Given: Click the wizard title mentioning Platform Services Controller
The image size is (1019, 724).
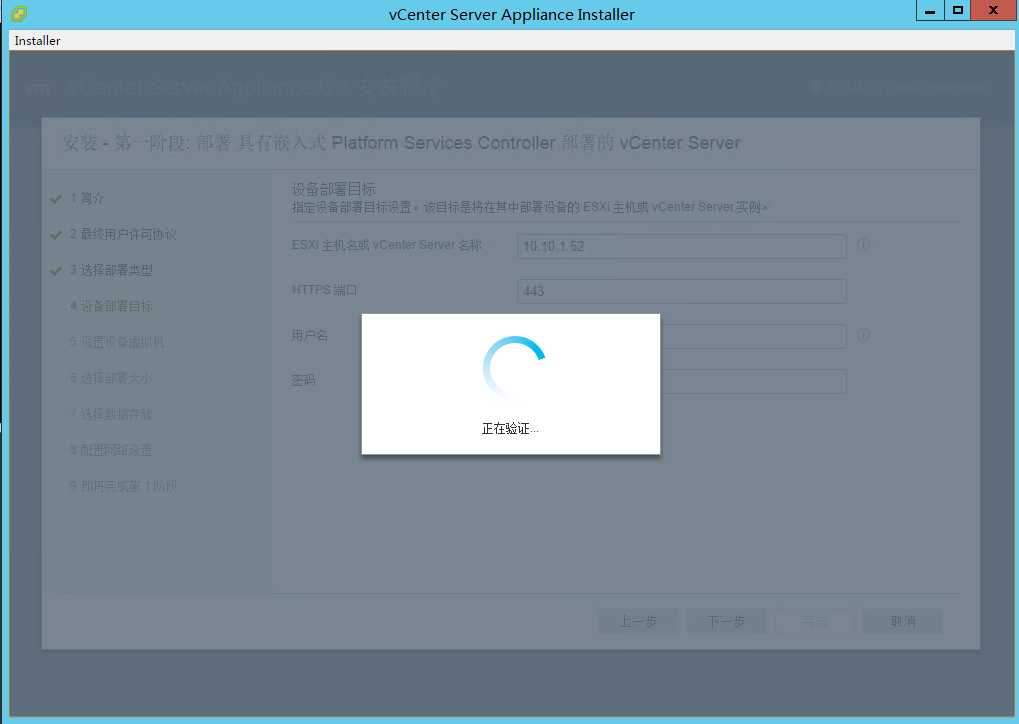Looking at the screenshot, I should click(x=402, y=143).
